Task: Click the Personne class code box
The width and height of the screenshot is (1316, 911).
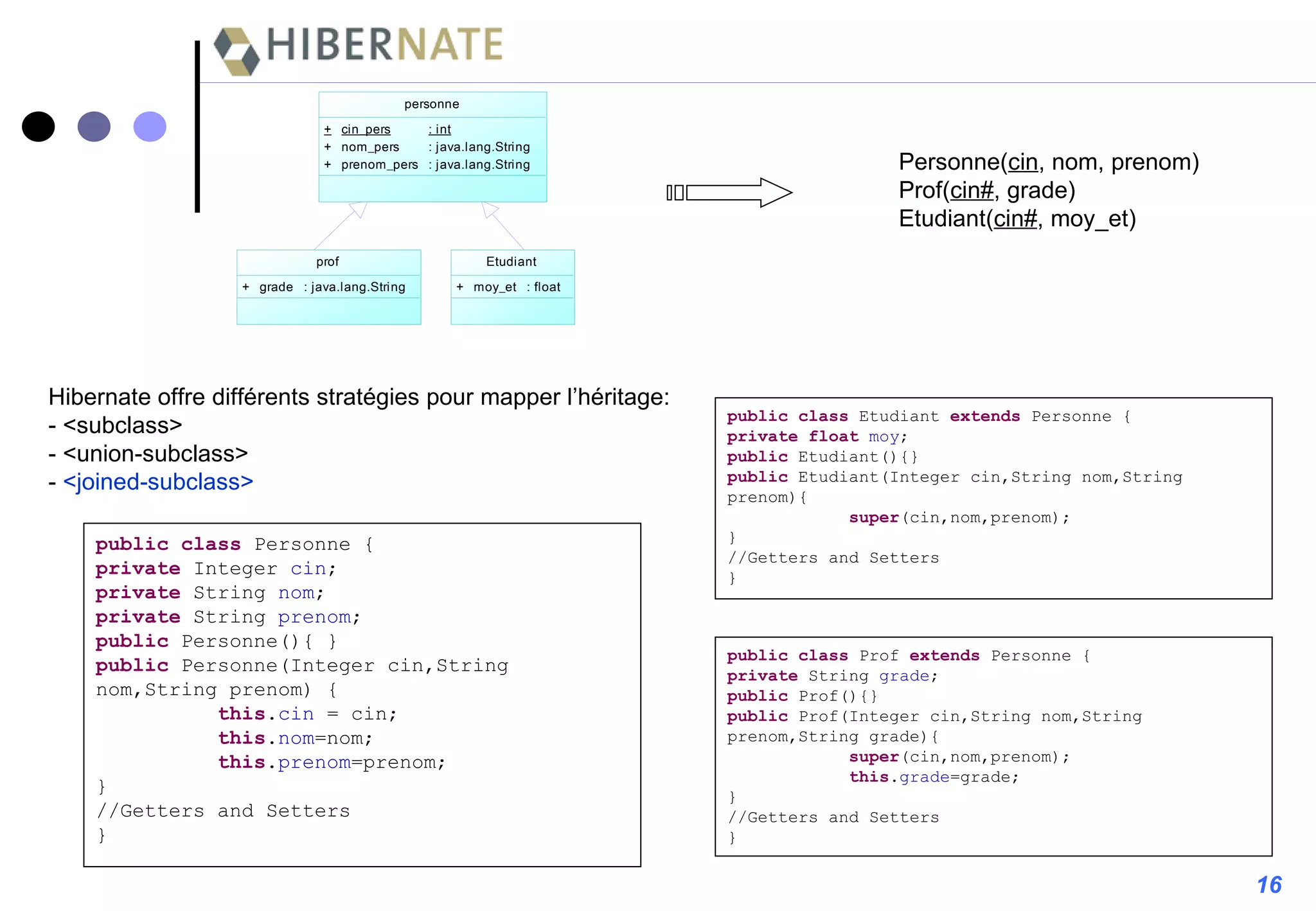Action: [362, 694]
